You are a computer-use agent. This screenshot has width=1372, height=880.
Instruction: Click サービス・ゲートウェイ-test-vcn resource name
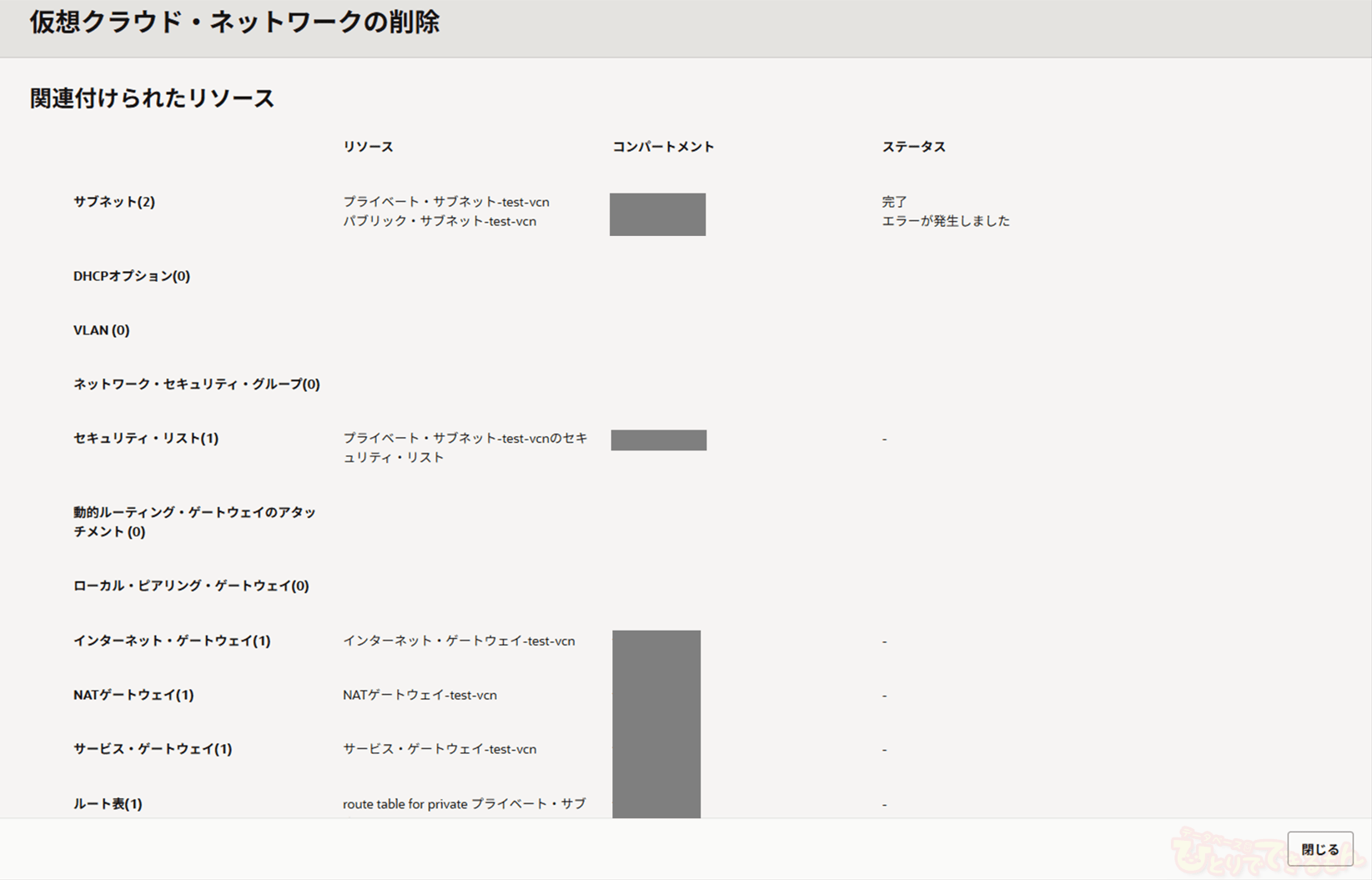(x=439, y=750)
